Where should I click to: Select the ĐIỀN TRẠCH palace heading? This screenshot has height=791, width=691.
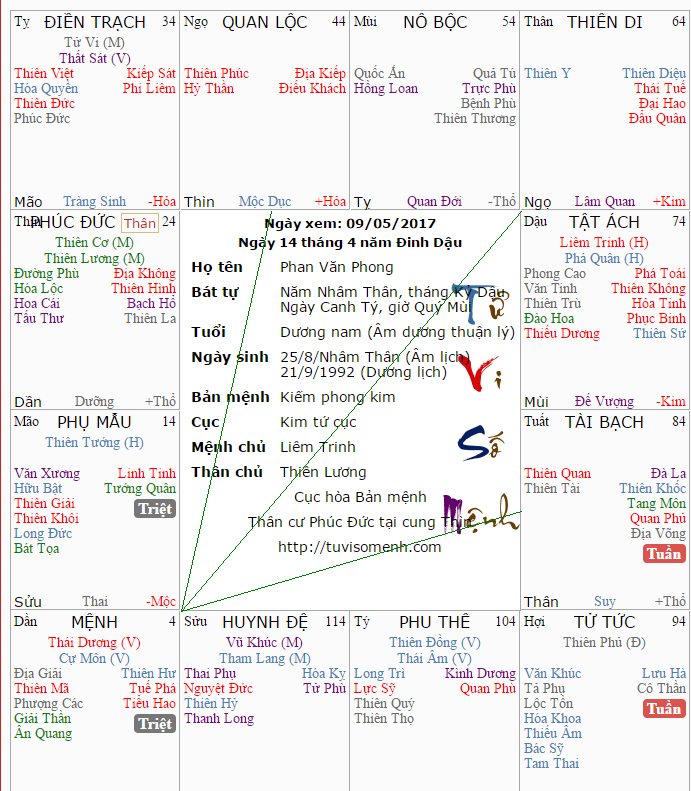[x=95, y=22]
